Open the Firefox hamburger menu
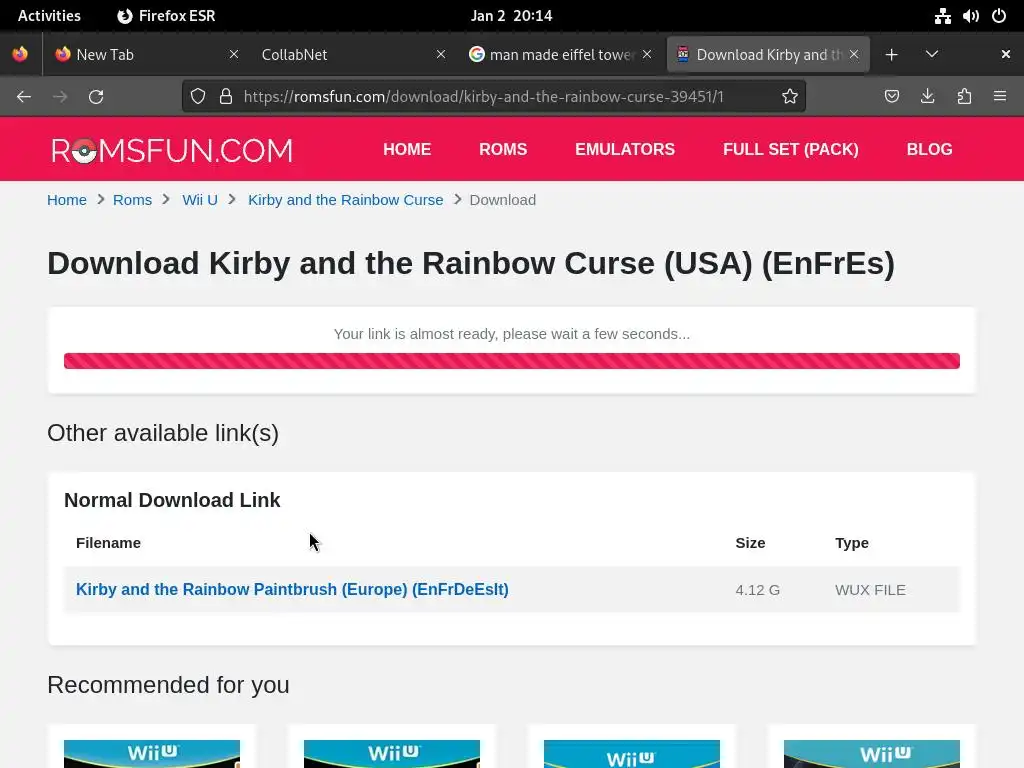 tap(1000, 97)
